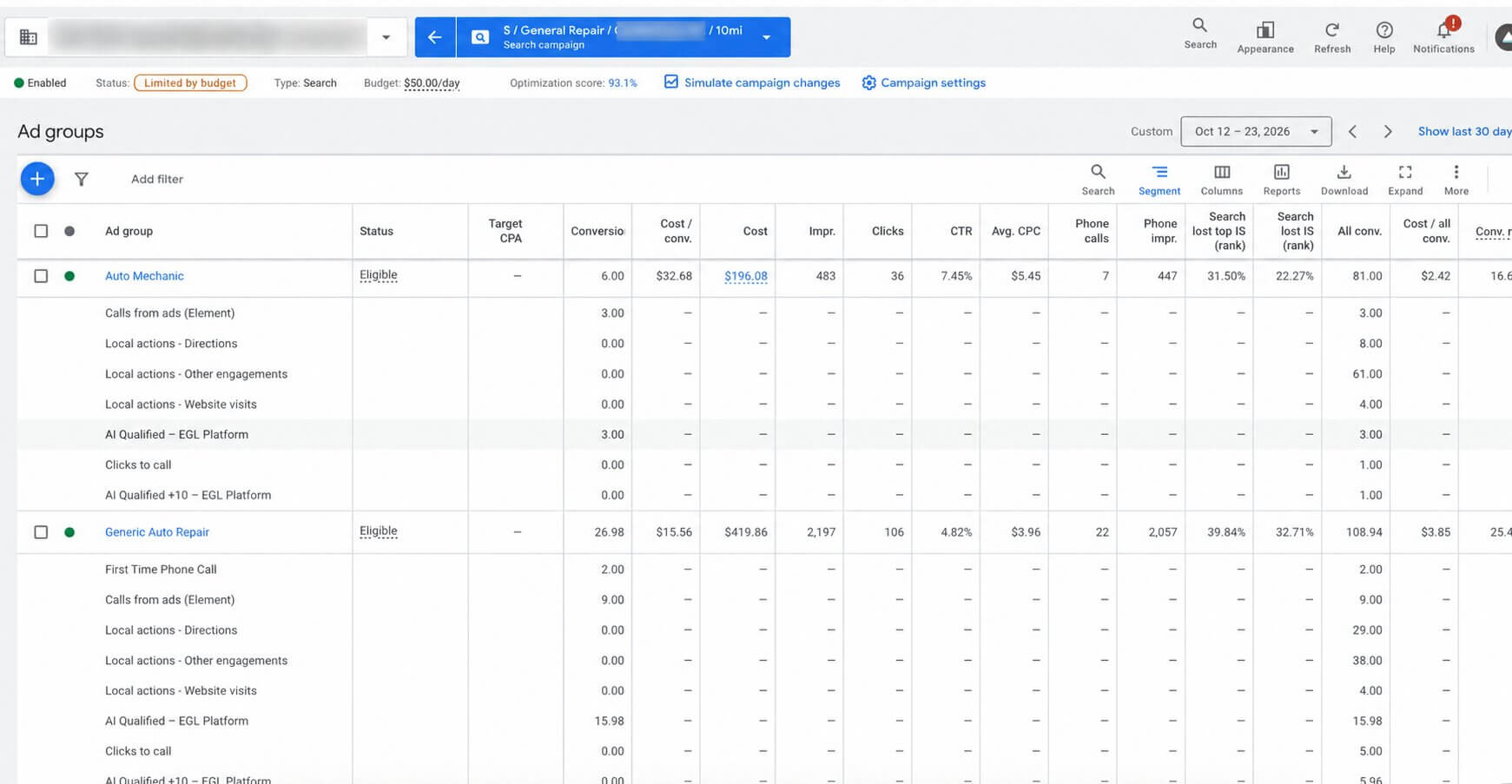
Task: Open Campaign settings
Action: [923, 82]
